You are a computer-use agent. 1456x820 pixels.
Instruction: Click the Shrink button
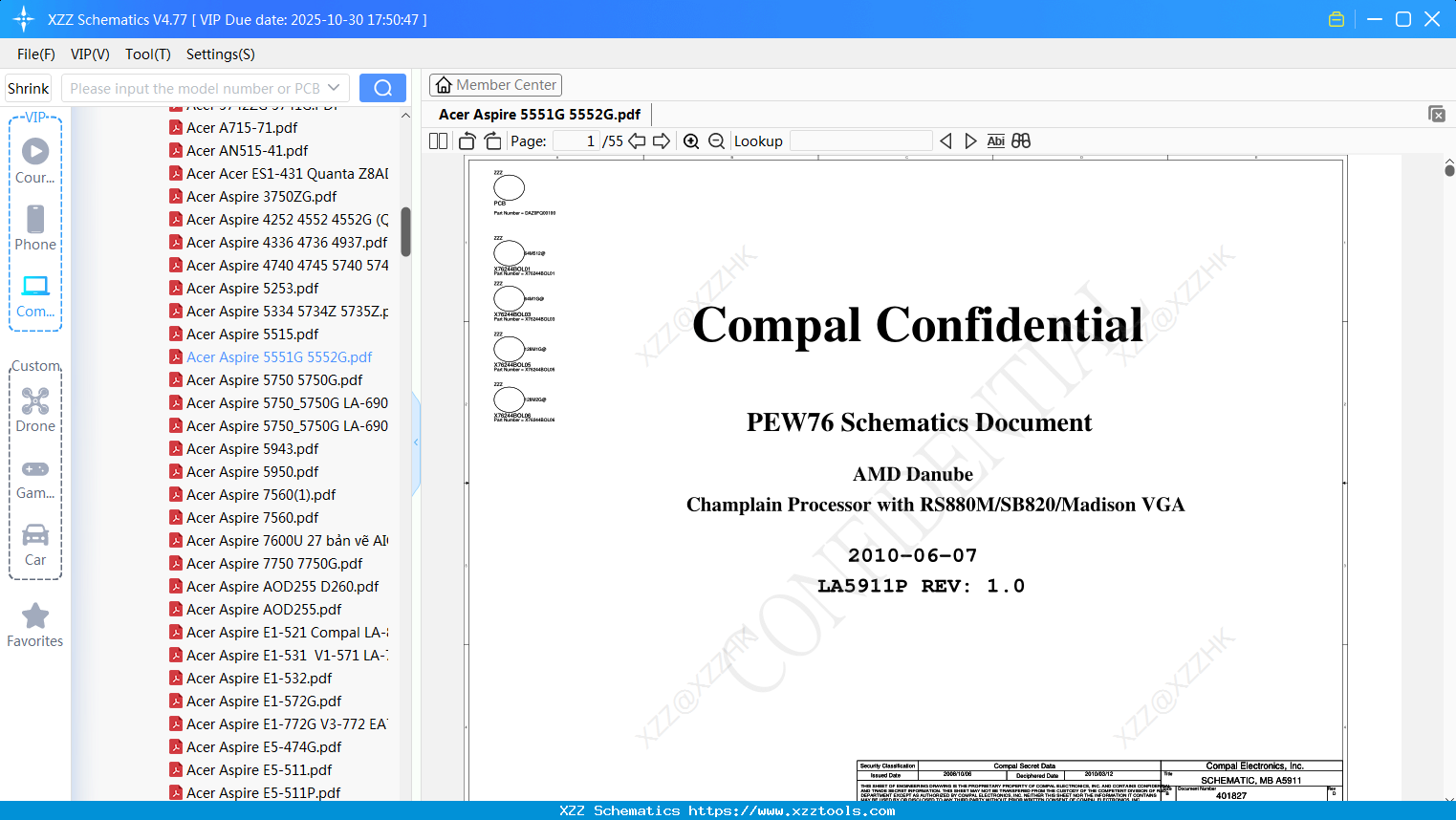(28, 88)
